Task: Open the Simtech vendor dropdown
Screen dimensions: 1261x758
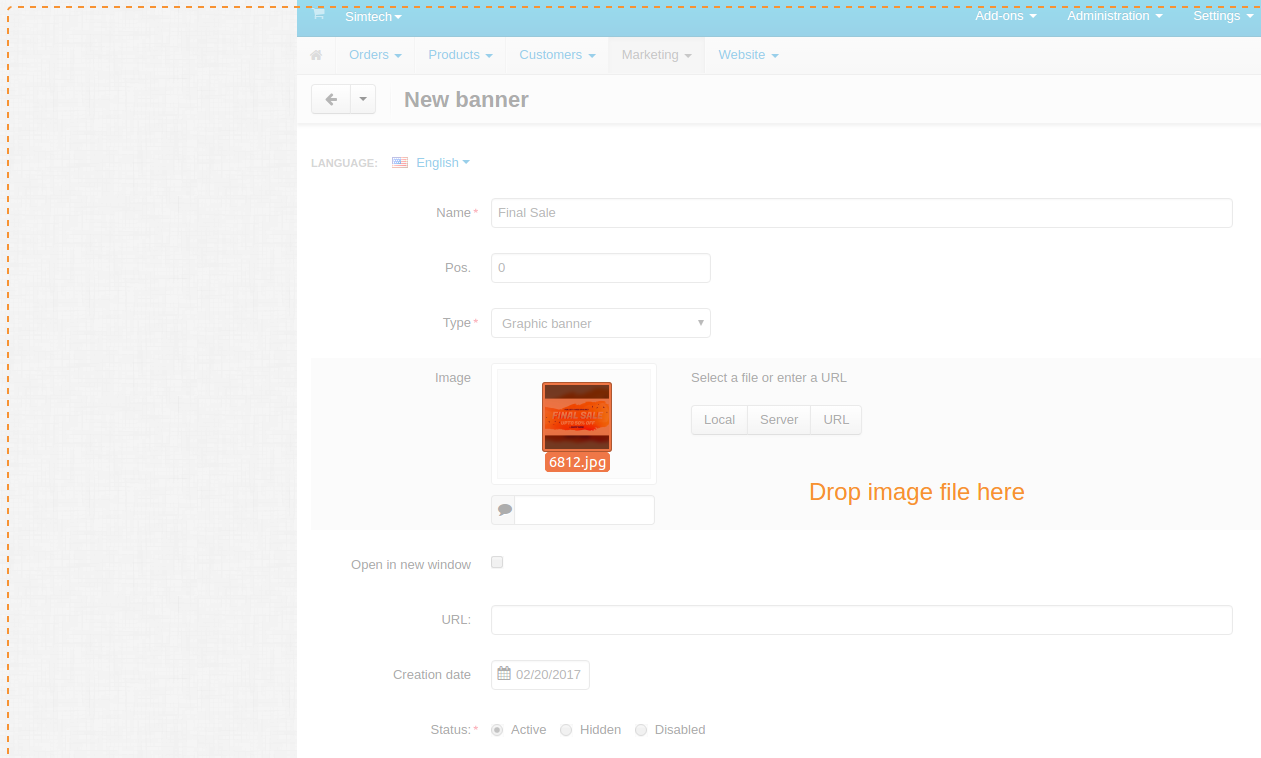Action: pyautogui.click(x=373, y=17)
